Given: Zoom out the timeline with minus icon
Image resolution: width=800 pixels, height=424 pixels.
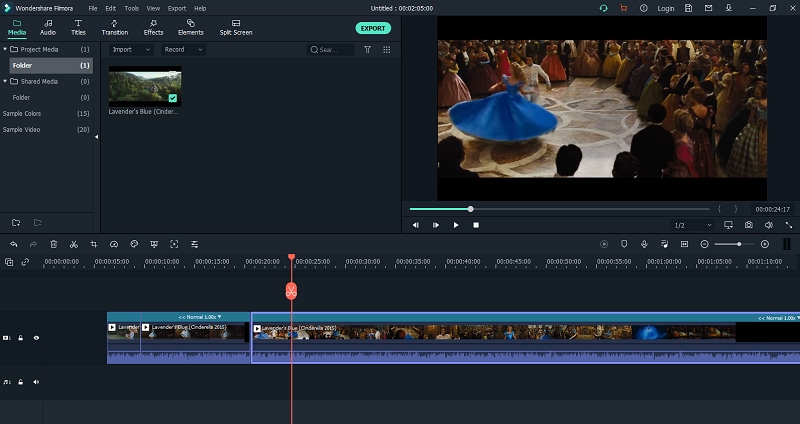Looking at the screenshot, I should coord(705,244).
